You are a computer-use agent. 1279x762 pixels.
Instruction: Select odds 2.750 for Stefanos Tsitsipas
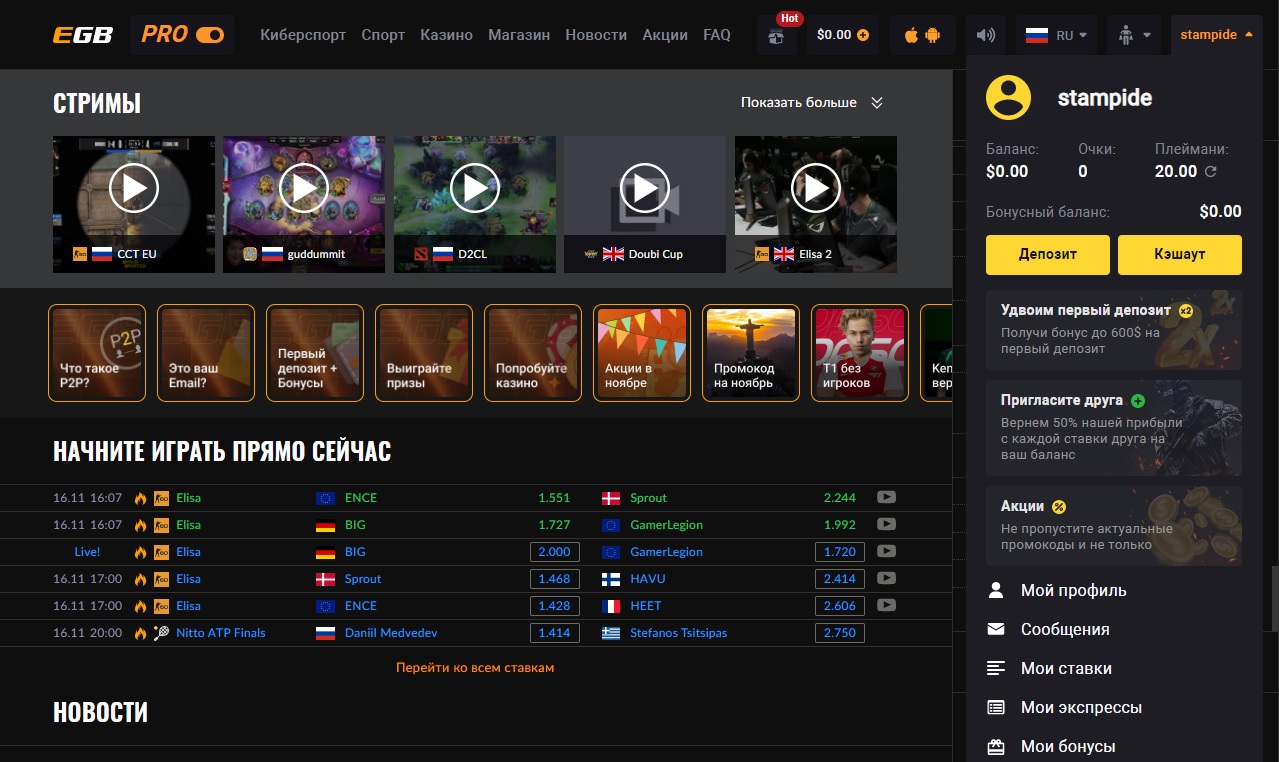839,633
